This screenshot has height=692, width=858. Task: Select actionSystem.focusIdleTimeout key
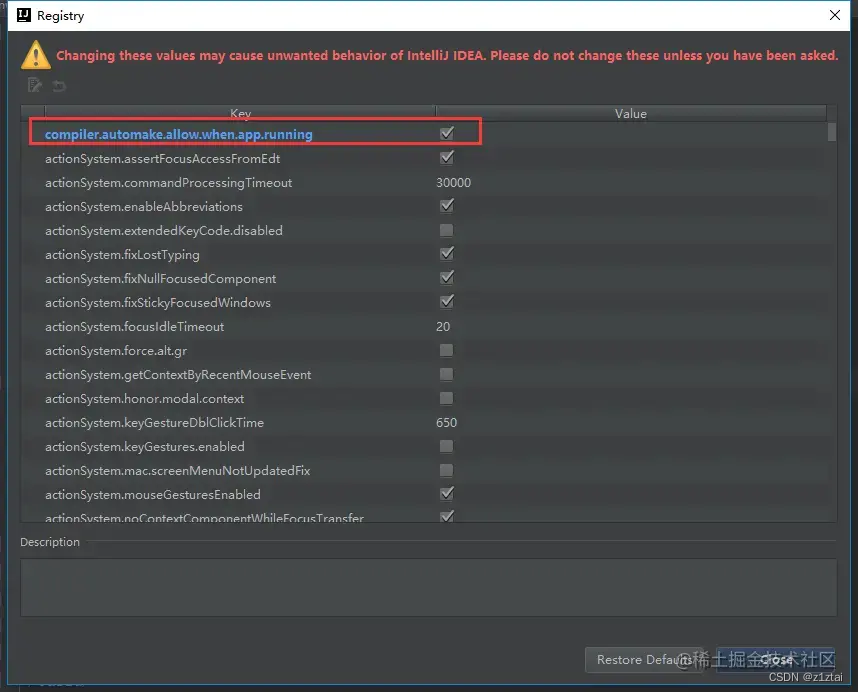[x=135, y=327]
